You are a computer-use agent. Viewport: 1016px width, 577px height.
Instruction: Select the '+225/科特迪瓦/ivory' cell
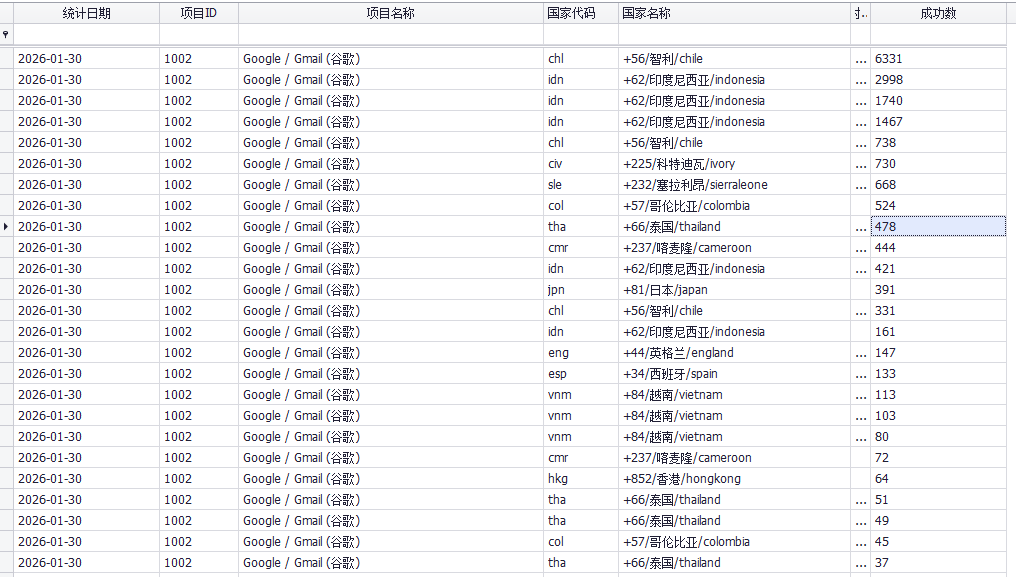(x=734, y=163)
